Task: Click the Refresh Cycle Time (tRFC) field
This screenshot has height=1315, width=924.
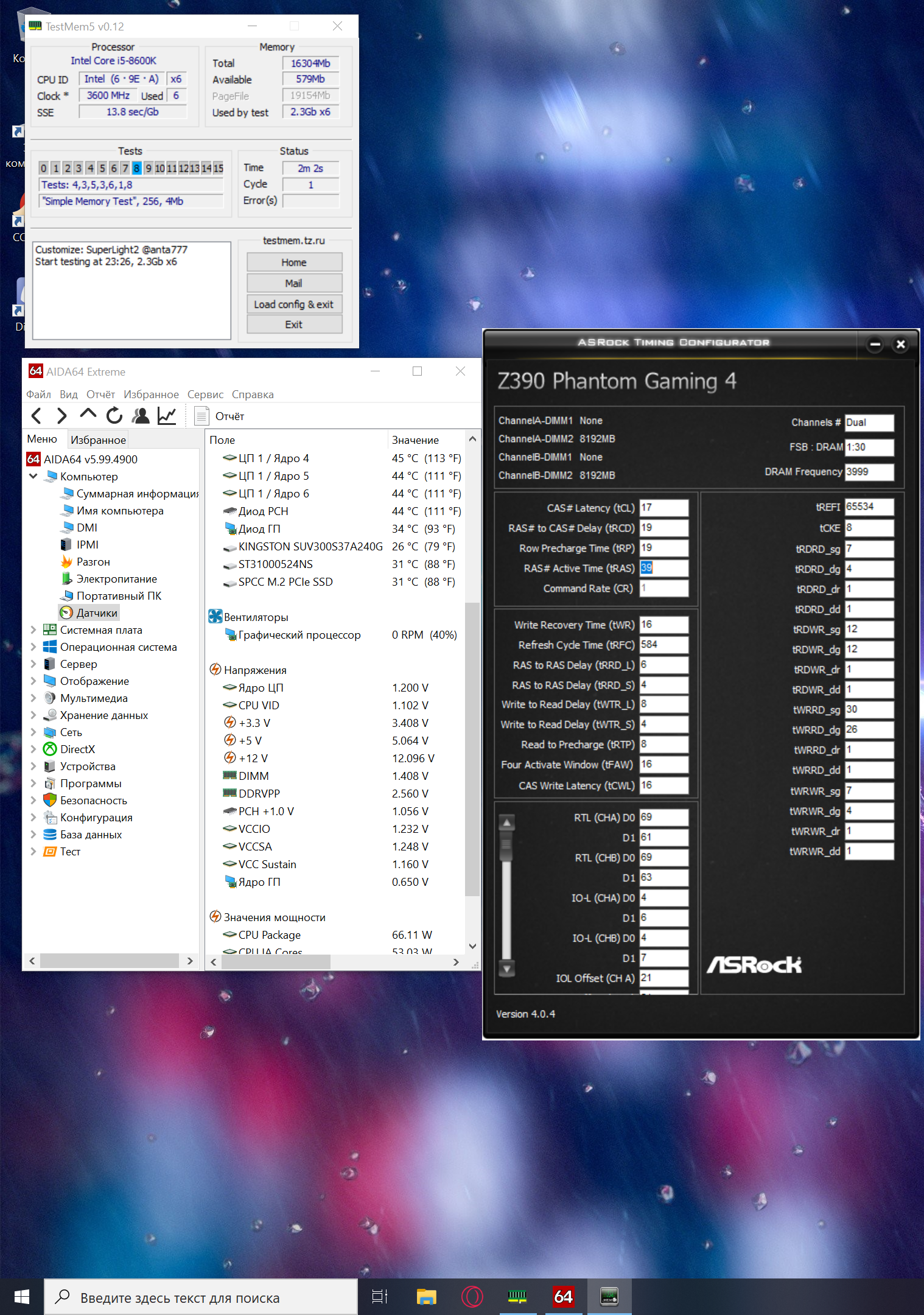Action: (x=663, y=645)
